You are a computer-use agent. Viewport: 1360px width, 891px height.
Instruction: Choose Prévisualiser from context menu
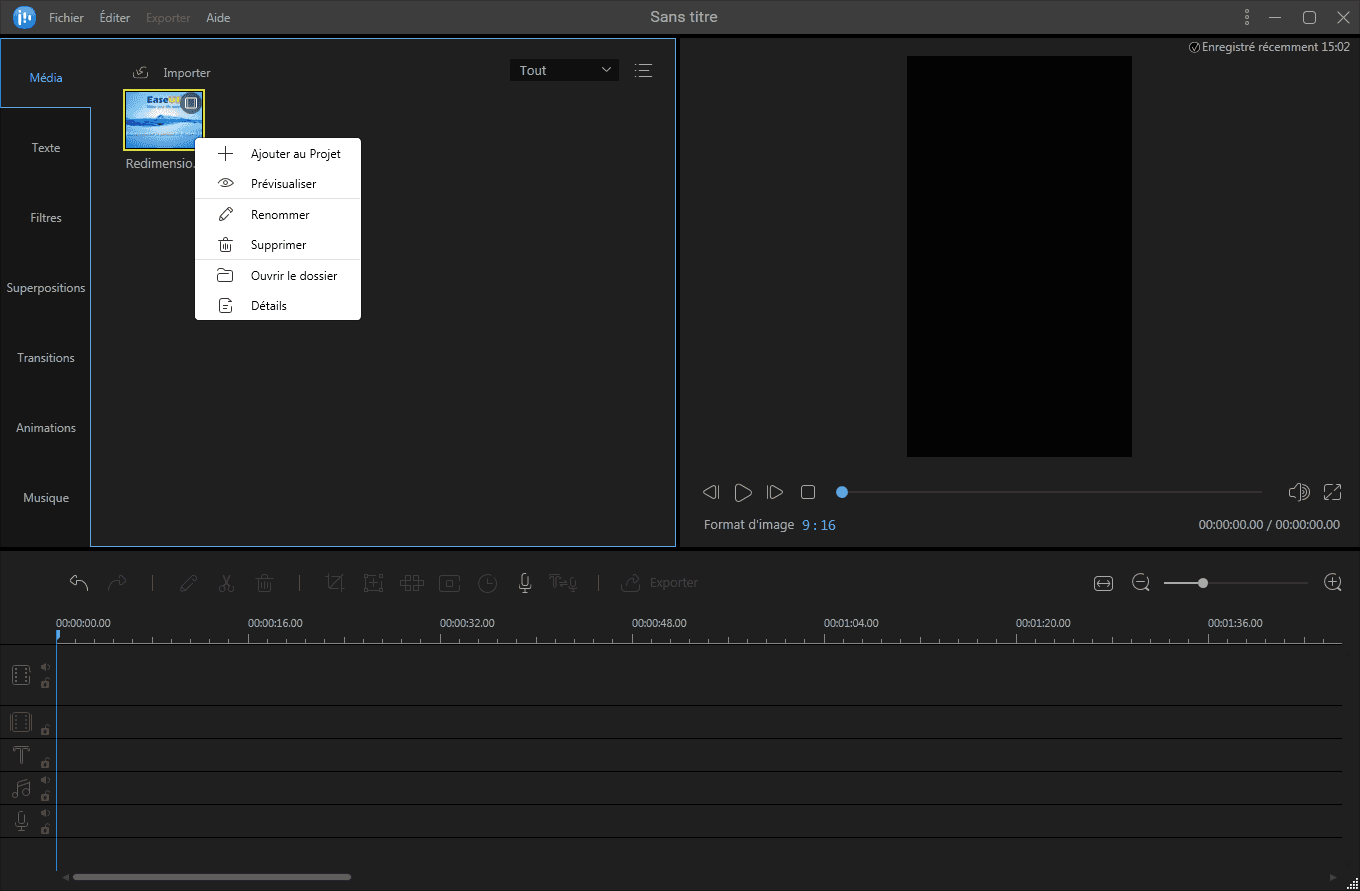point(278,184)
